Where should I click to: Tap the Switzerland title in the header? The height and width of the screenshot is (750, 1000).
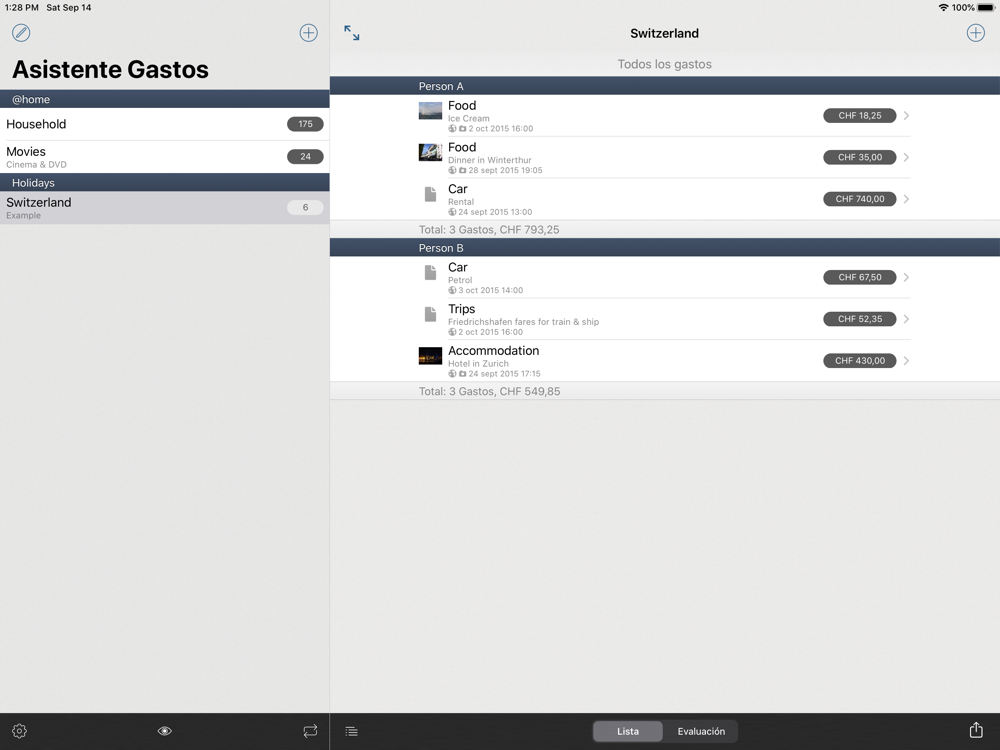coord(664,33)
